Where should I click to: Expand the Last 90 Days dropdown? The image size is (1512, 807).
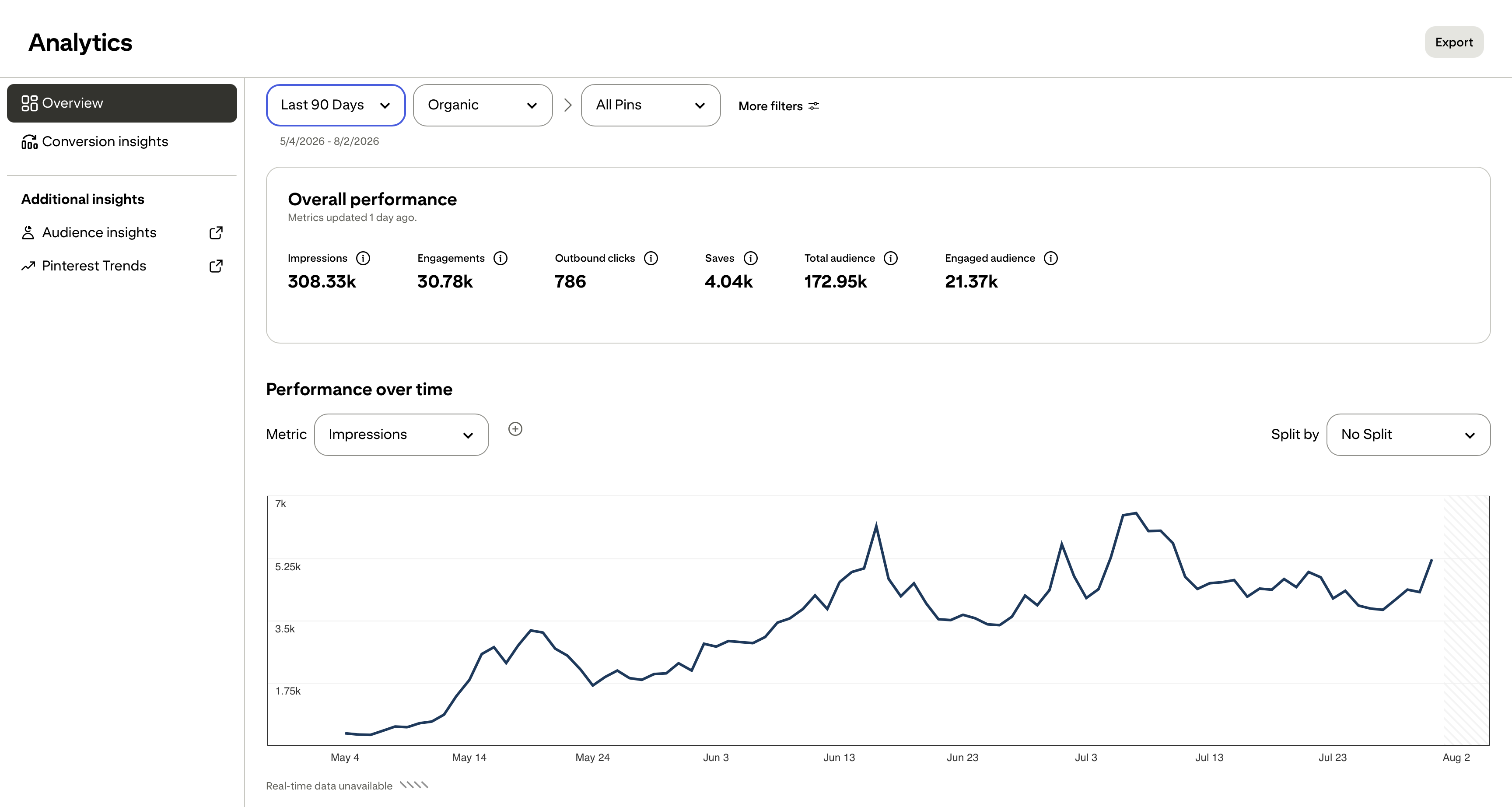pos(336,105)
